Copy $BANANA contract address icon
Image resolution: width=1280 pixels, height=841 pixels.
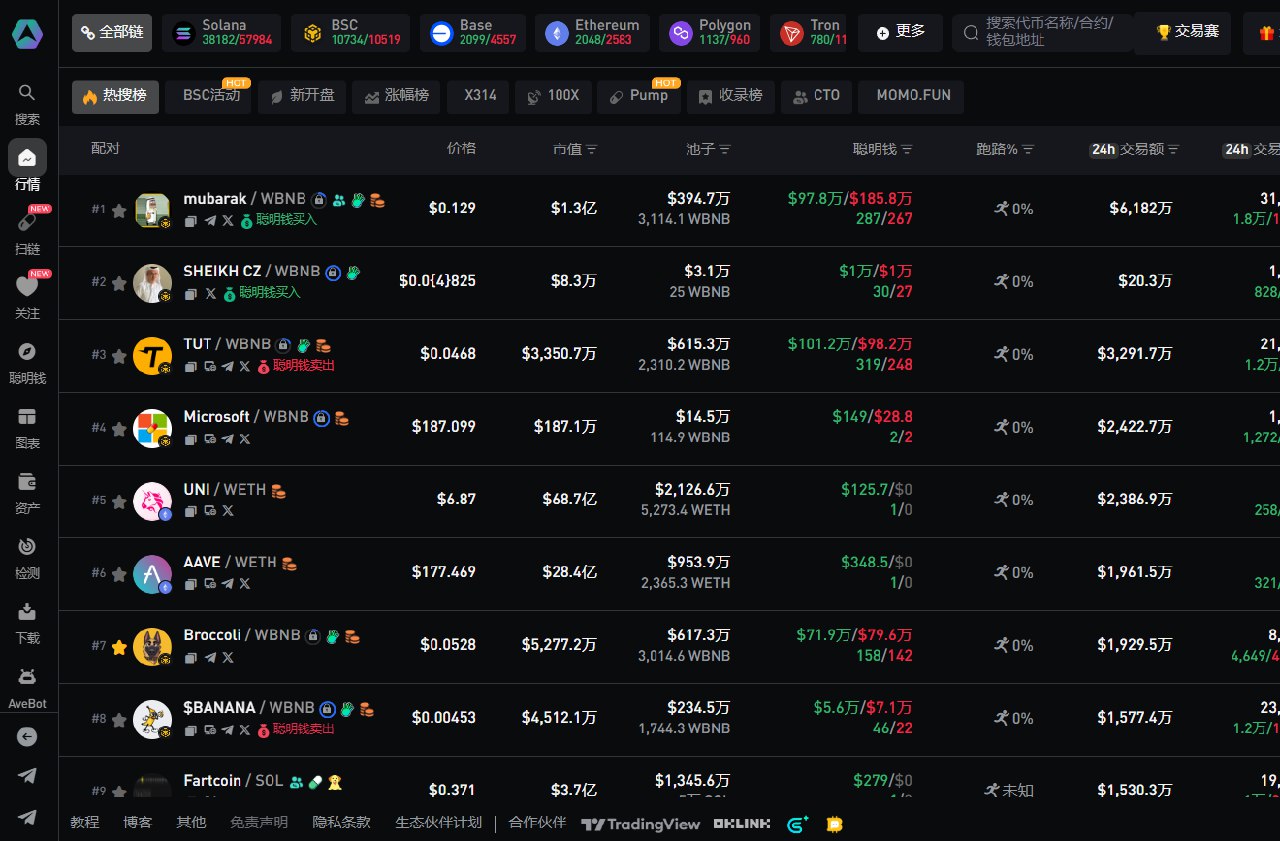(x=190, y=730)
